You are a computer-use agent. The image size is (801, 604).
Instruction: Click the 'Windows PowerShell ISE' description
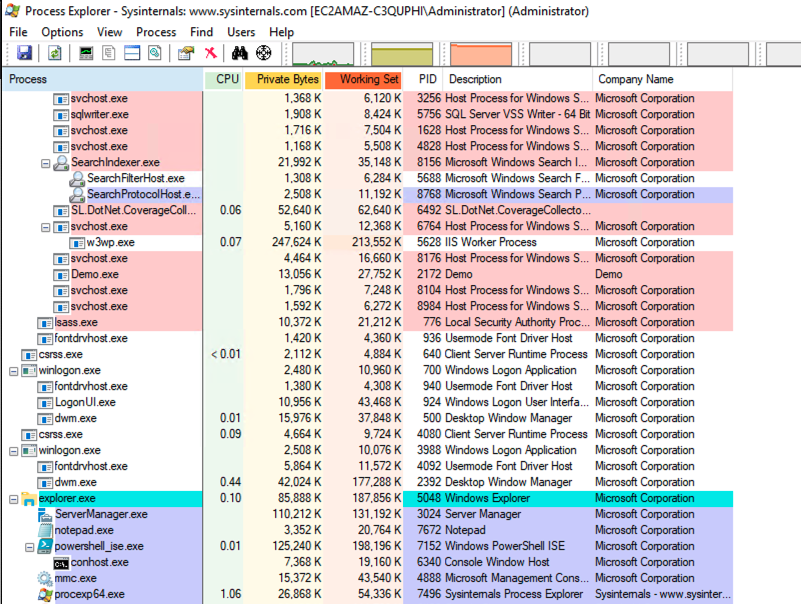coord(505,546)
